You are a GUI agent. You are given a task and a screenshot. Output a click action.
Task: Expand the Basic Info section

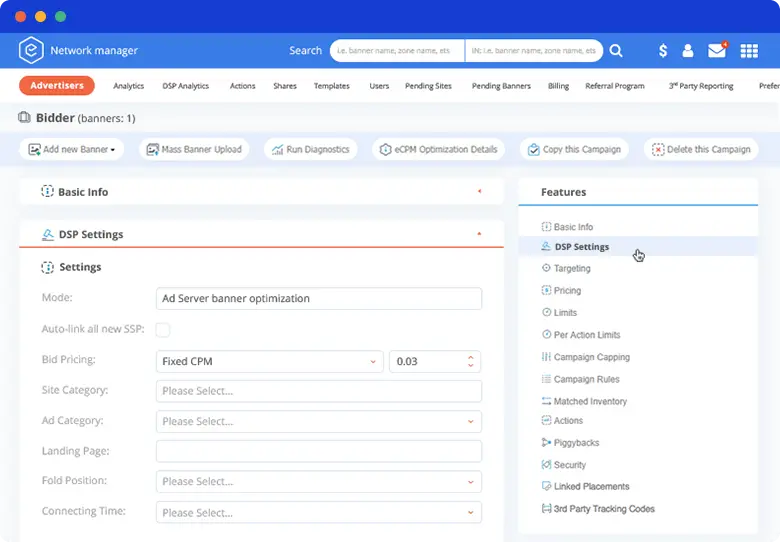(x=479, y=191)
